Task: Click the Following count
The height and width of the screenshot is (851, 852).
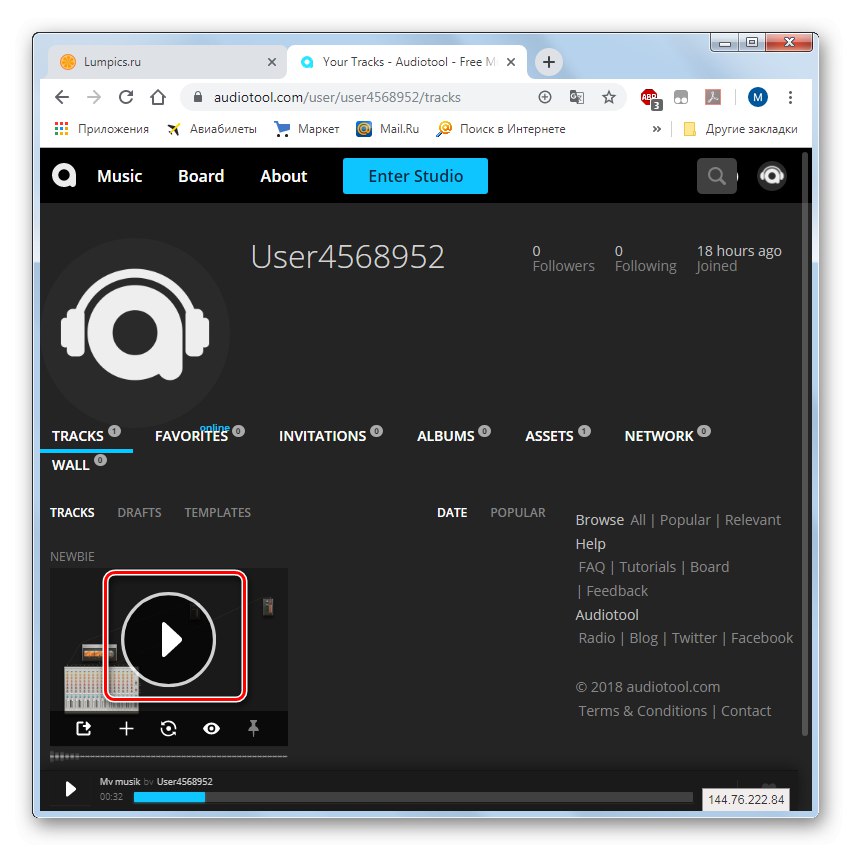Action: [646, 258]
